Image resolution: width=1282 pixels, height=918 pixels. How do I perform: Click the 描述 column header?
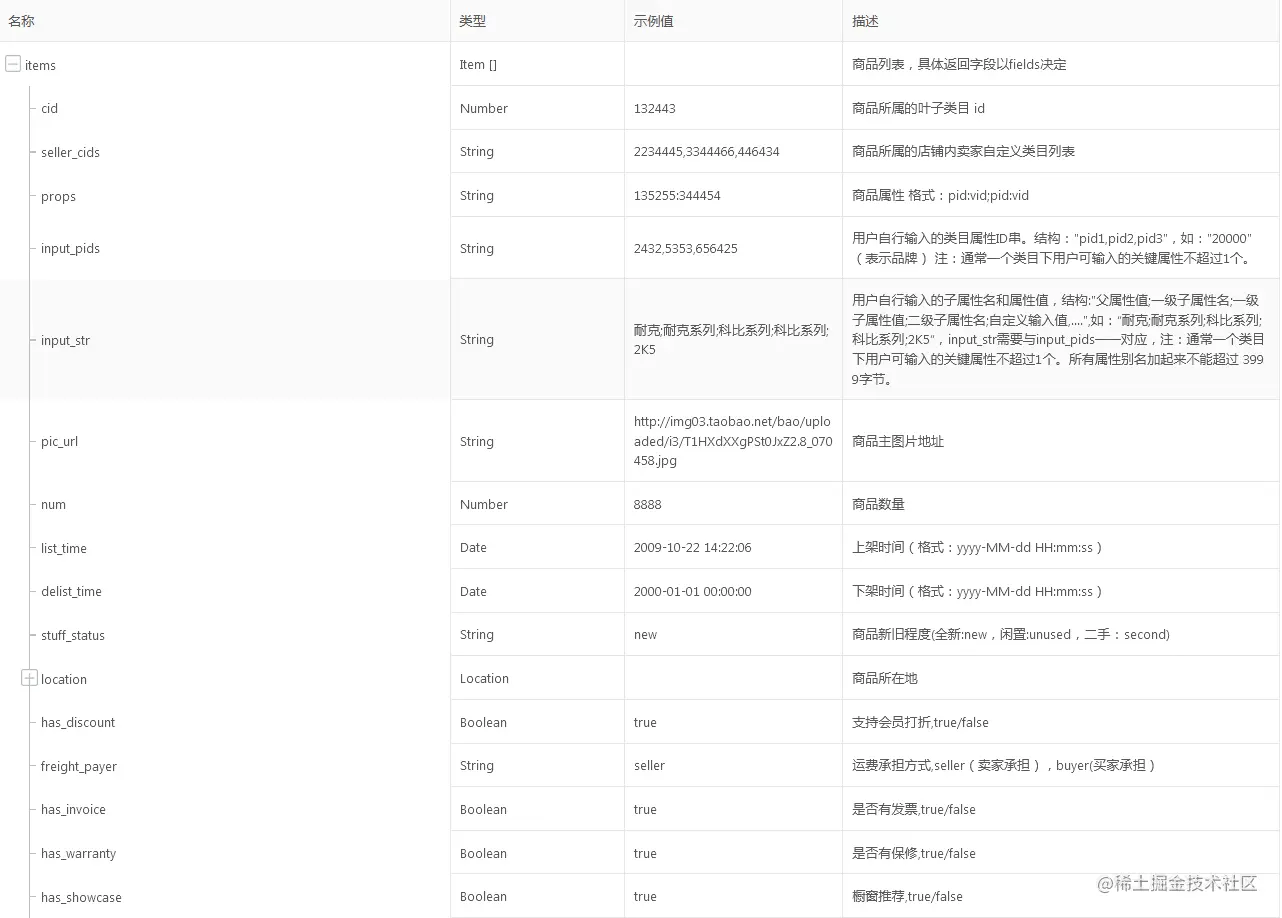pyautogui.click(x=864, y=20)
